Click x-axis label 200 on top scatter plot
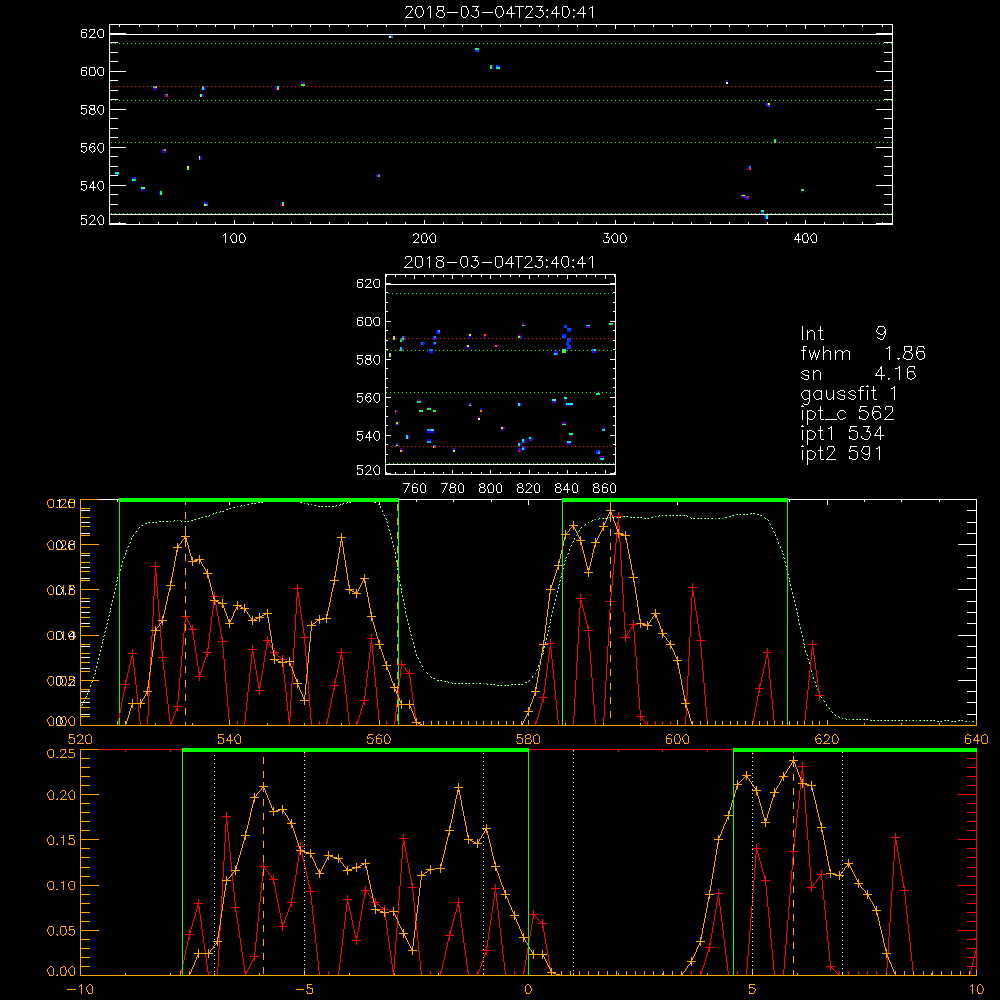This screenshot has width=1000, height=1000. (425, 239)
